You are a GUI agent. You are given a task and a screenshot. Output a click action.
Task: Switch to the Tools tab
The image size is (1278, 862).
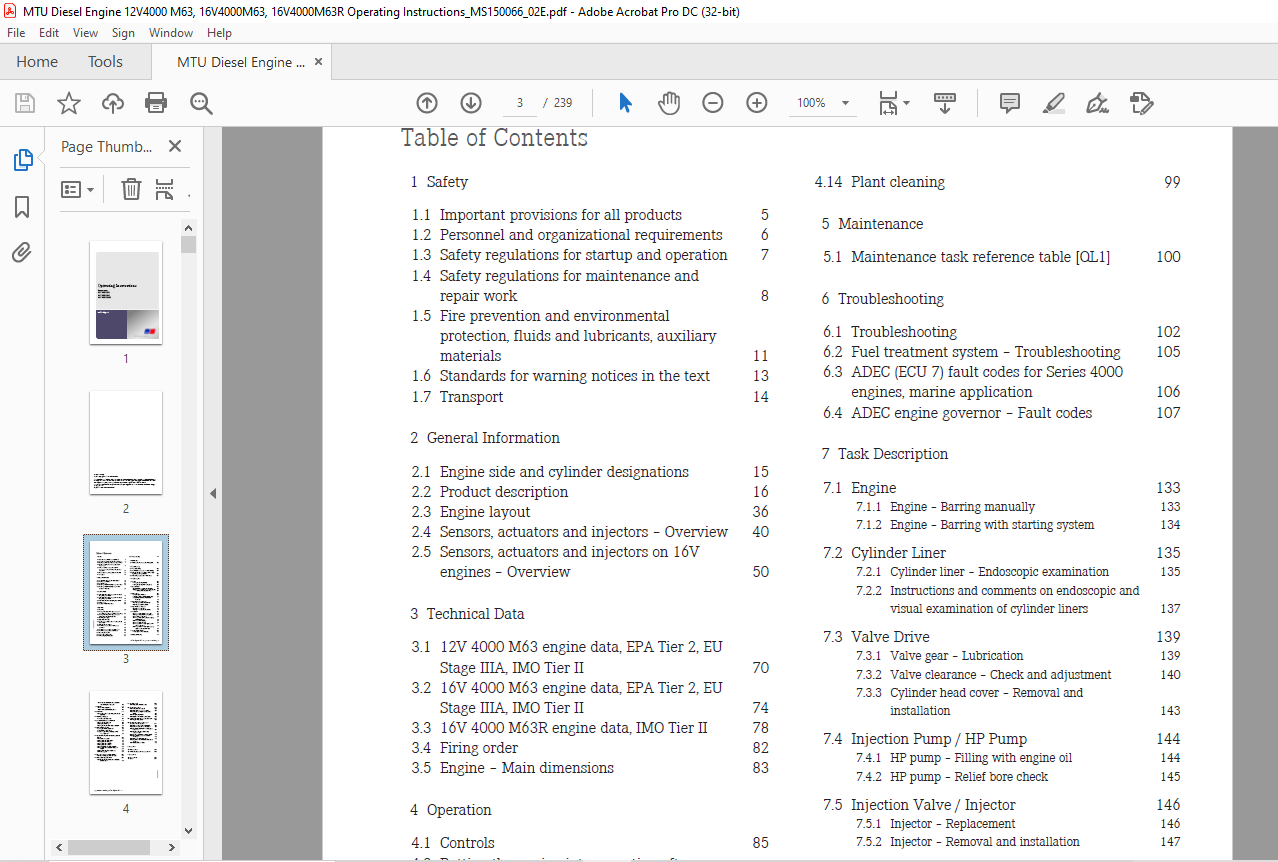(x=105, y=62)
